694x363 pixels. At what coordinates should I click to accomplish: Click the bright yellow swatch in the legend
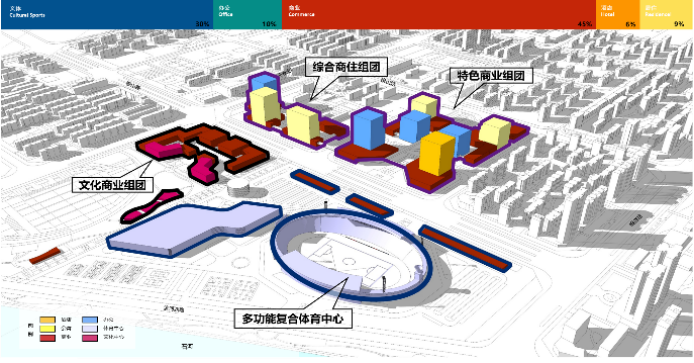point(47,329)
